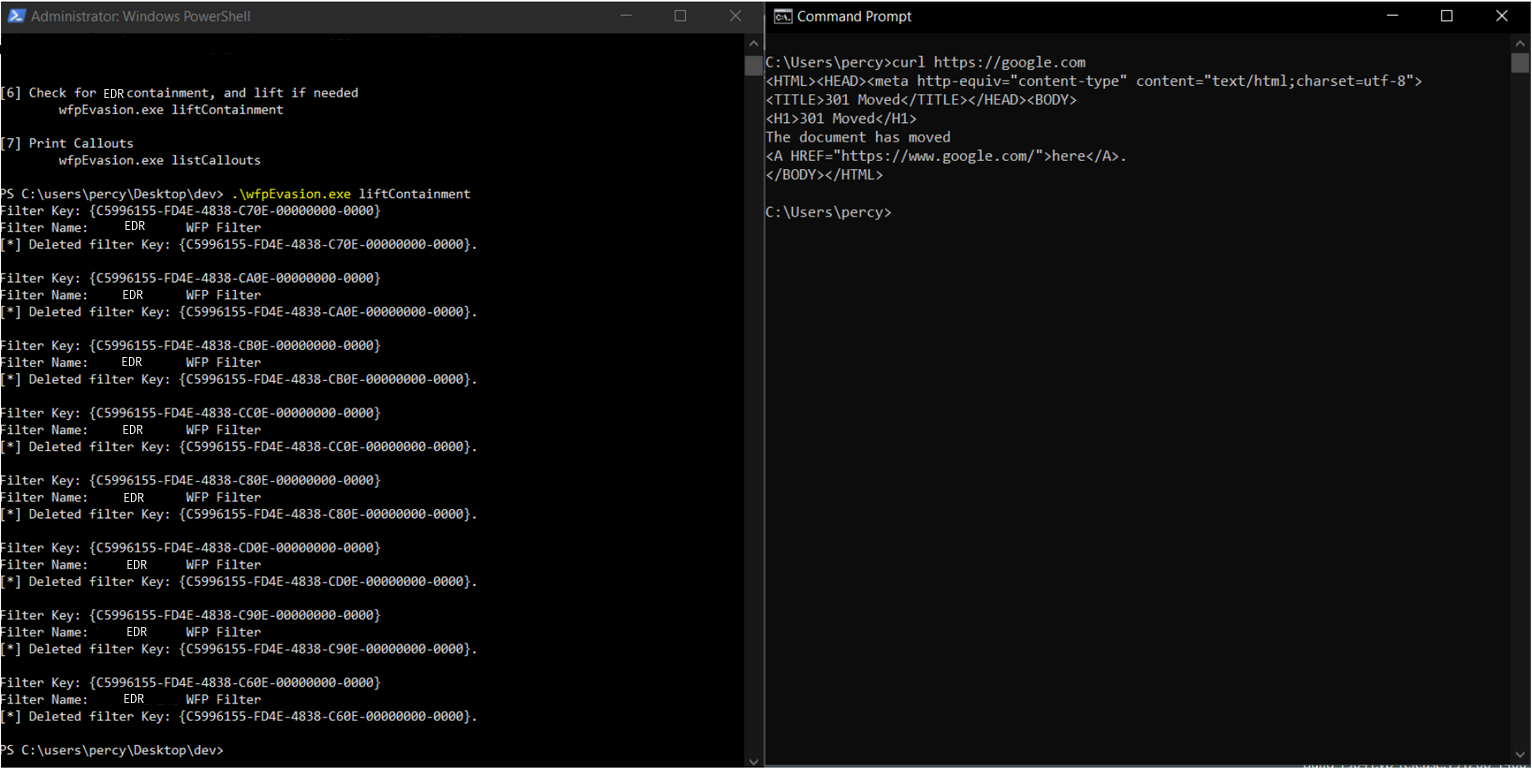Click the 'https://www.google.com/' HREF line

click(x=946, y=156)
